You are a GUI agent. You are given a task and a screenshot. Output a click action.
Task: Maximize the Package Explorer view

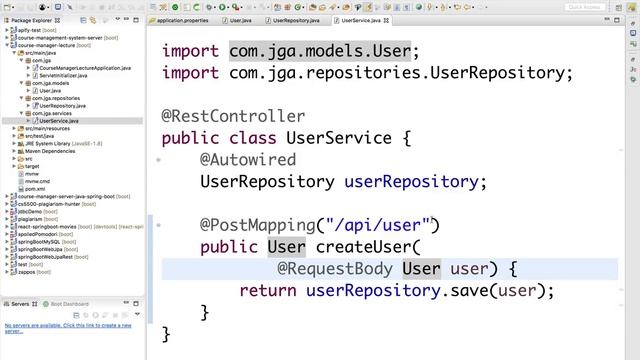136,20
